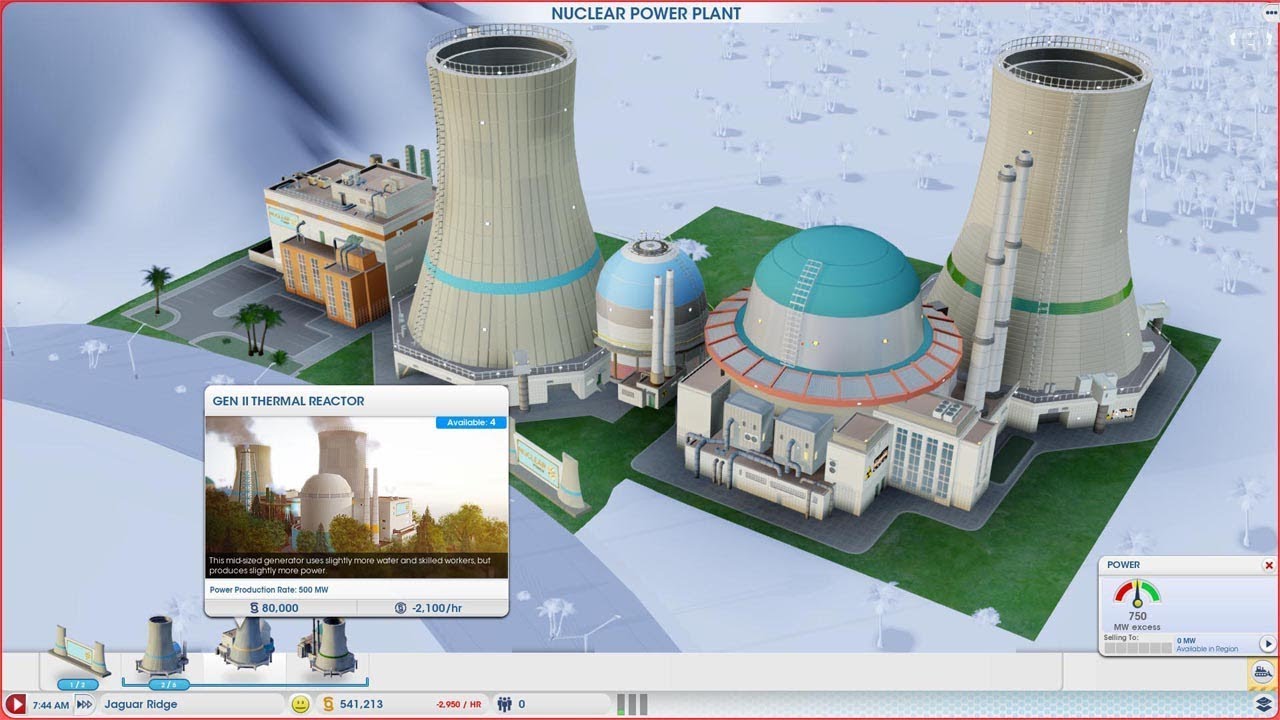This screenshot has width=1280, height=720.
Task: Open the Simoleon budget icon
Action: coord(327,704)
